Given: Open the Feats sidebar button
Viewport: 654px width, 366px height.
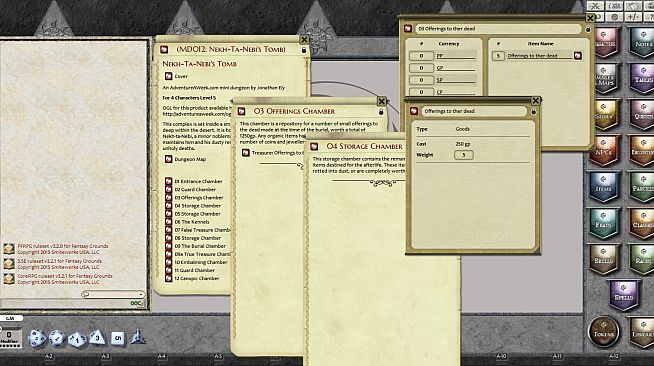Looking at the screenshot, I should tap(603, 223).
